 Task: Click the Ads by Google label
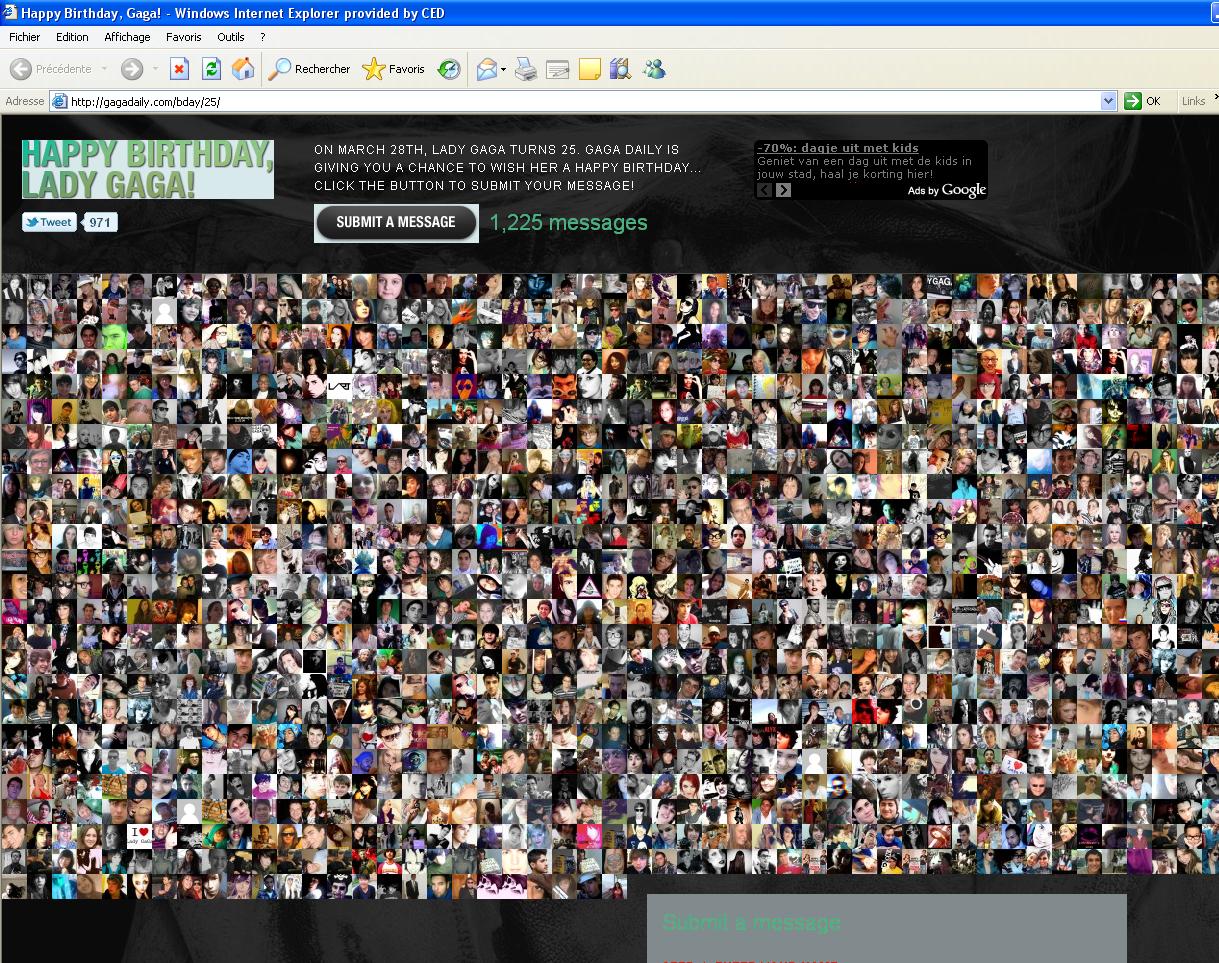947,190
